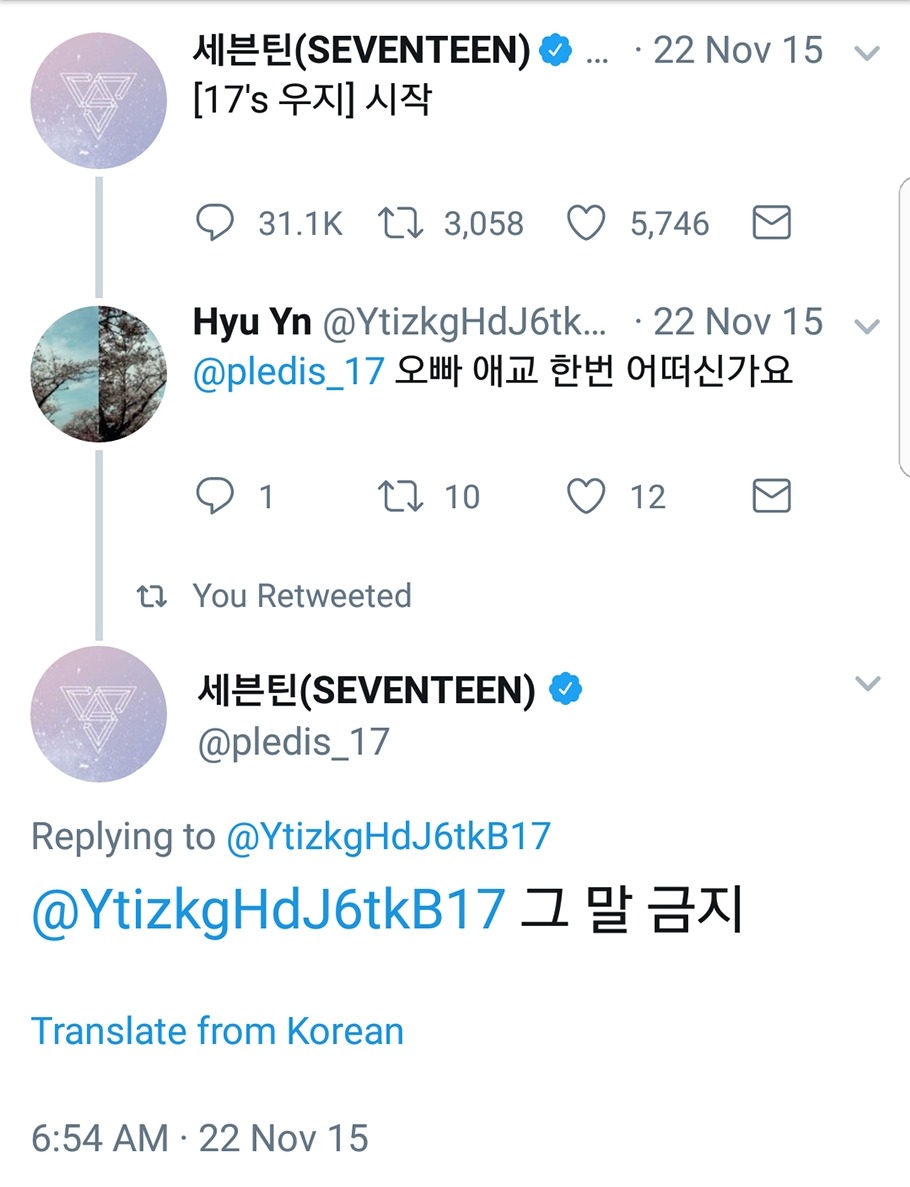Click Translate from Korean link
The height and width of the screenshot is (1187, 910).
(x=217, y=1031)
